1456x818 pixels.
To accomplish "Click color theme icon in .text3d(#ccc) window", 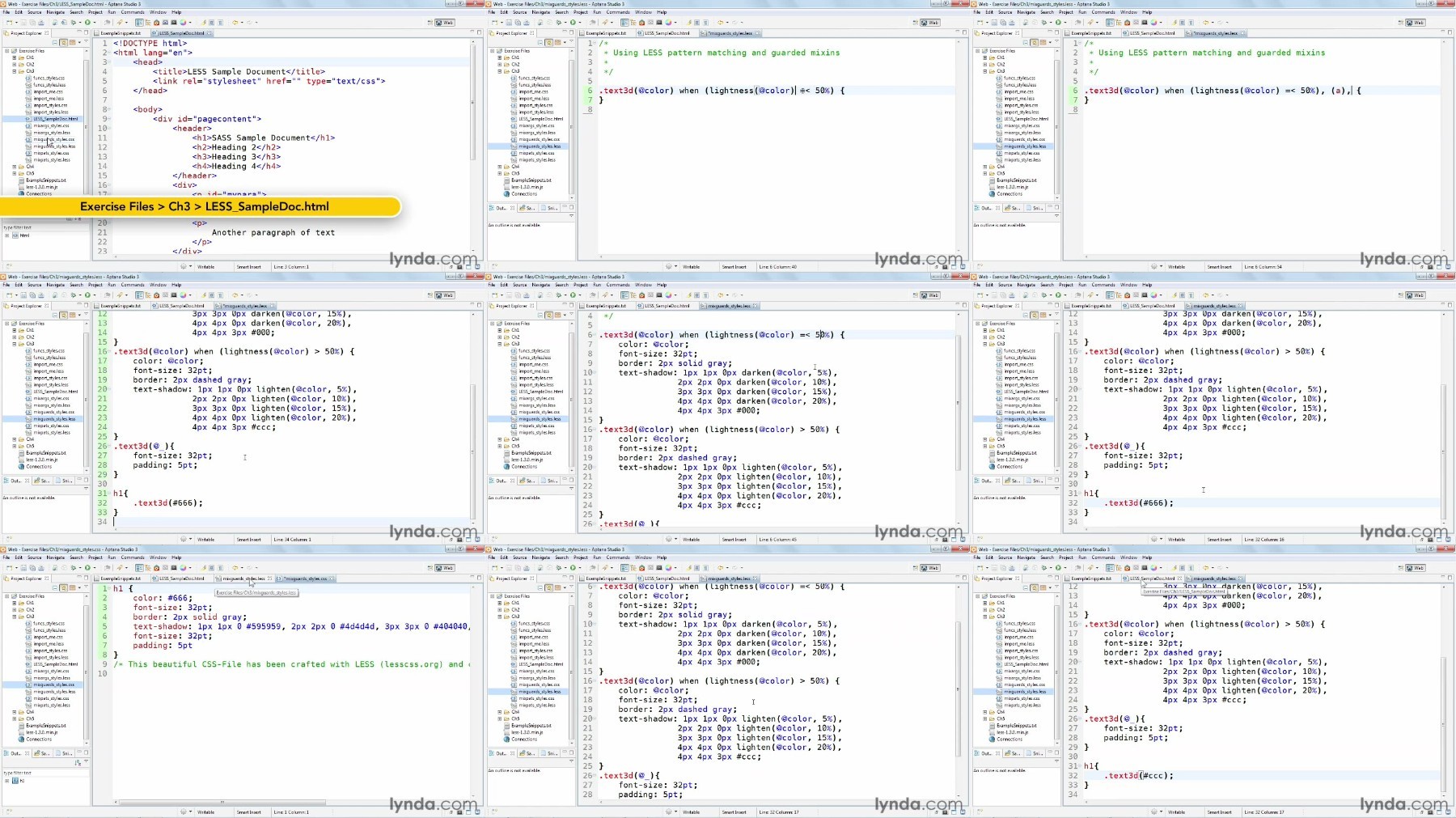I will click(x=1153, y=568).
